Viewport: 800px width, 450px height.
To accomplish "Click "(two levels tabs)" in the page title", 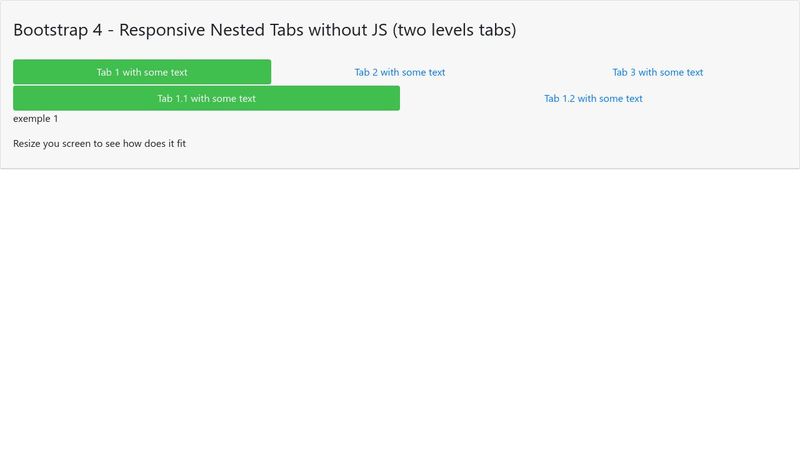I will (x=454, y=30).
